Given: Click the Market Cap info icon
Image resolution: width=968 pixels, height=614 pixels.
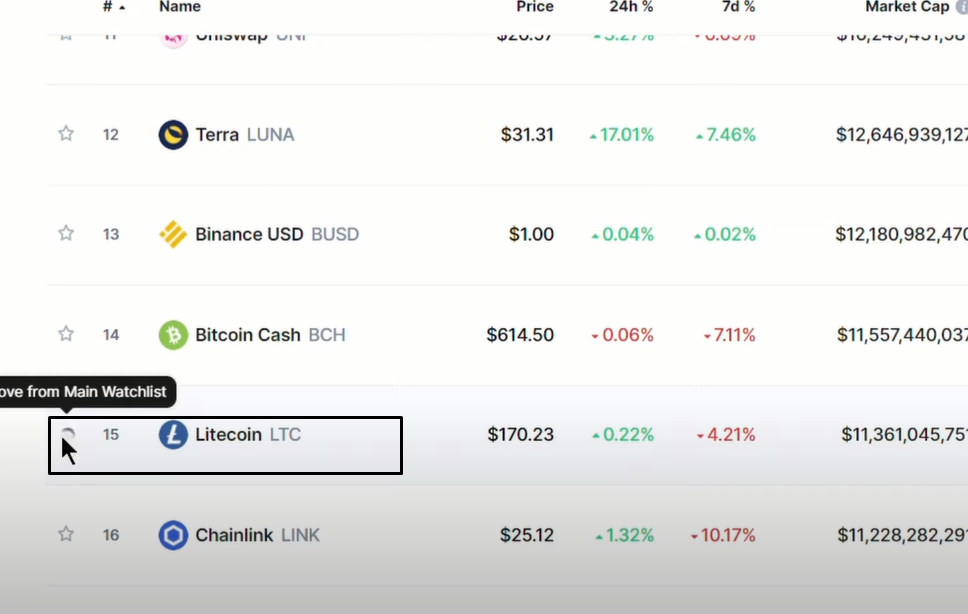Looking at the screenshot, I should pyautogui.click(x=962, y=7).
